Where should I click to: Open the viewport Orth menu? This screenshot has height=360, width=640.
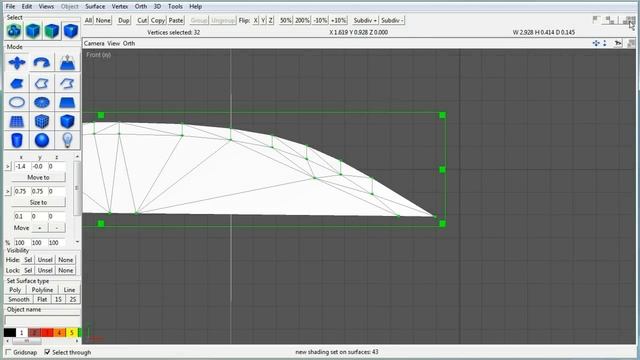point(129,43)
